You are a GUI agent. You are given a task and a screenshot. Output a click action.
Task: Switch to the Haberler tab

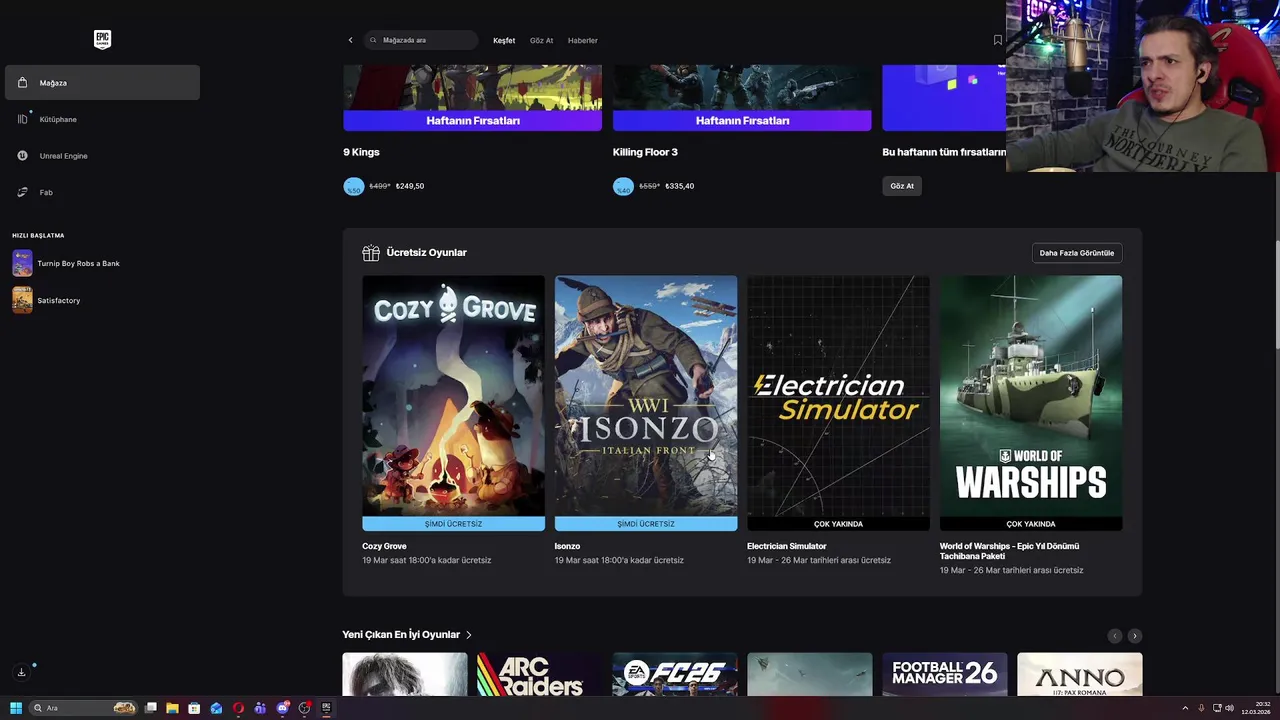(583, 41)
